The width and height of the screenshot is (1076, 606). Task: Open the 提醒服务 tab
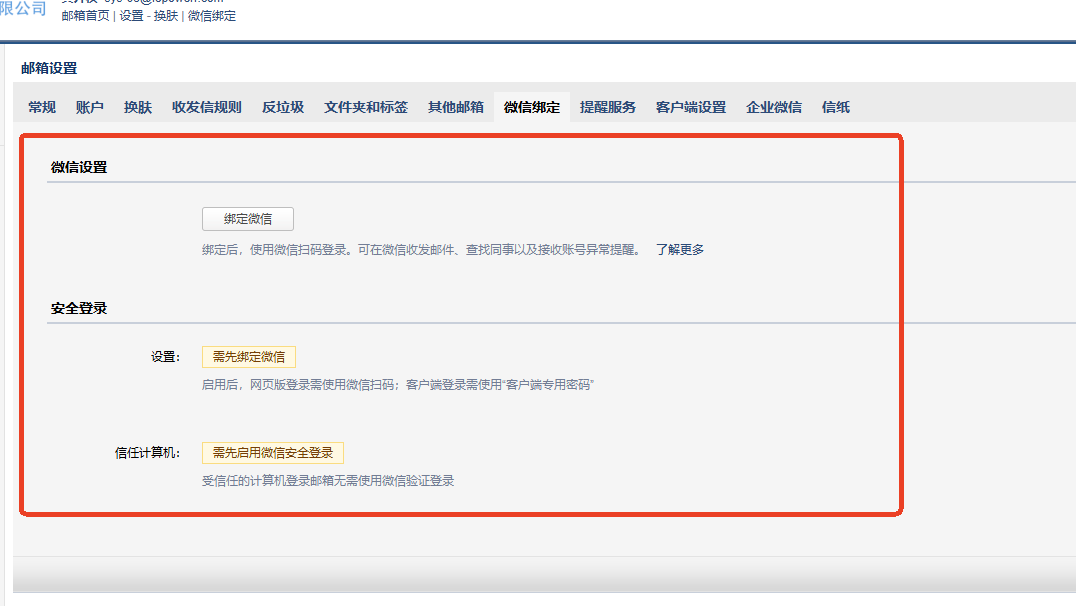608,107
